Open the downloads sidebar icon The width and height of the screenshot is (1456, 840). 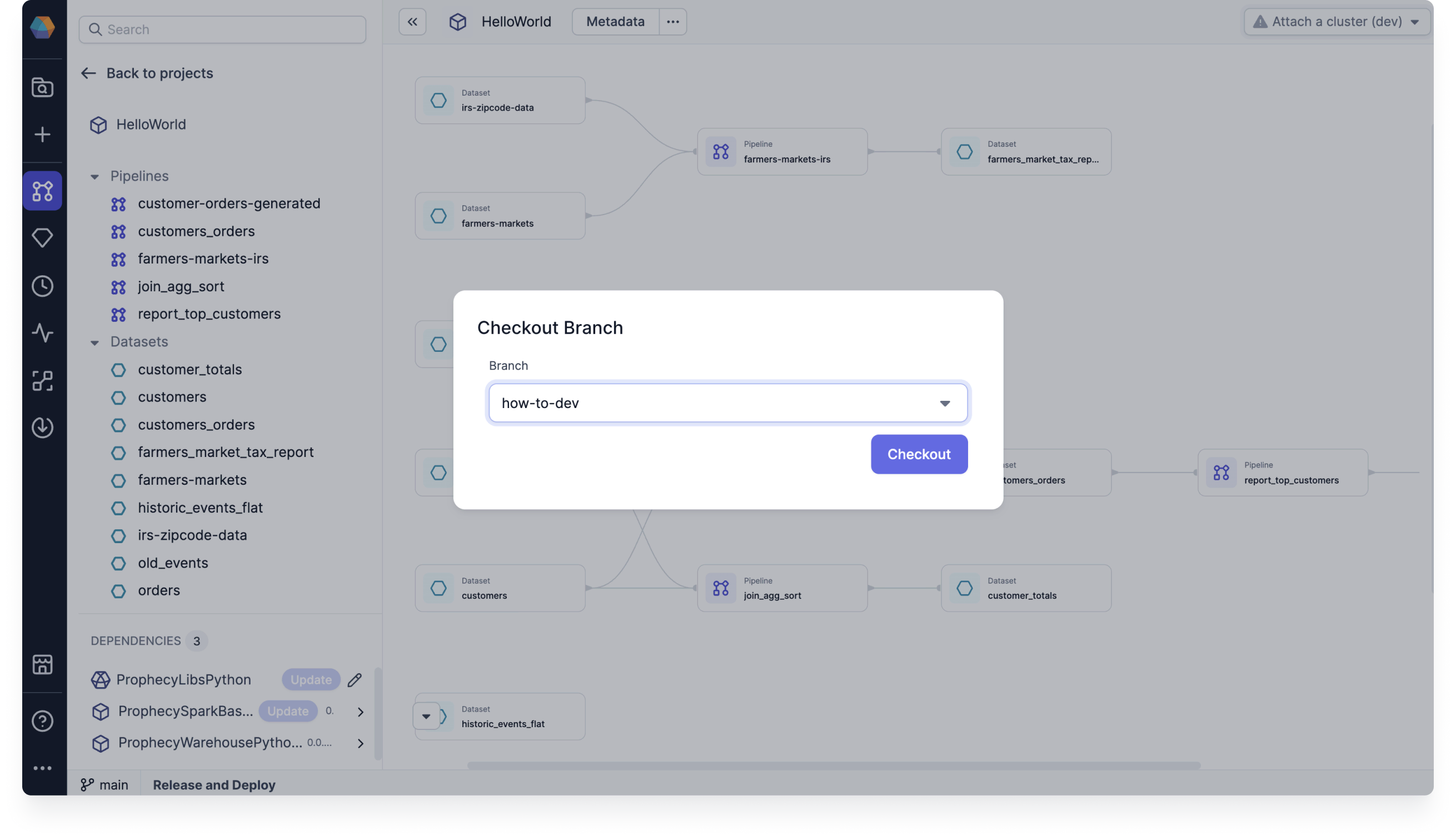coord(42,428)
